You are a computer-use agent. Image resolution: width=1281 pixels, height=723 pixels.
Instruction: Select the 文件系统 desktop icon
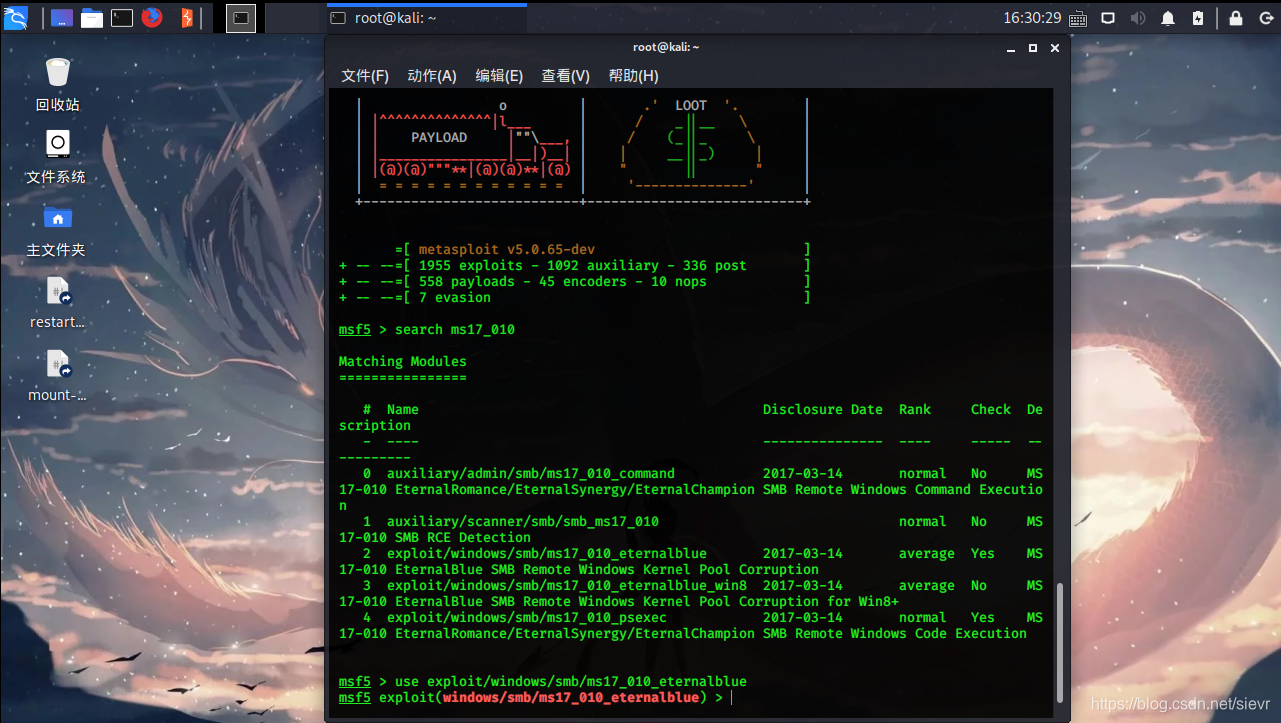[x=56, y=158]
